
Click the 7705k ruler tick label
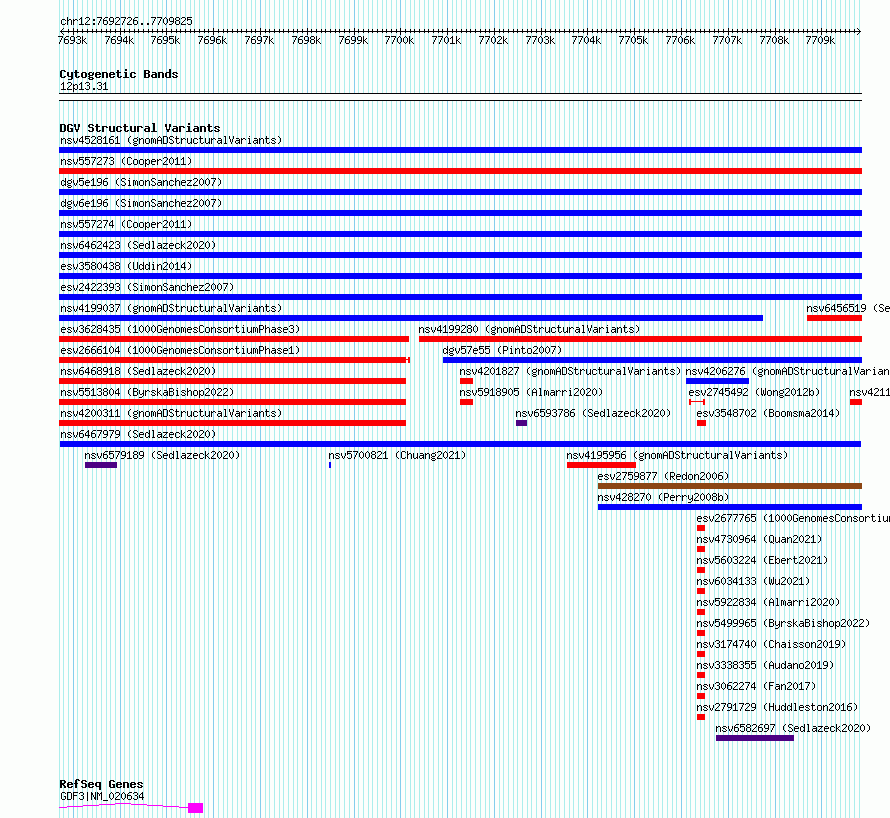(x=633, y=40)
